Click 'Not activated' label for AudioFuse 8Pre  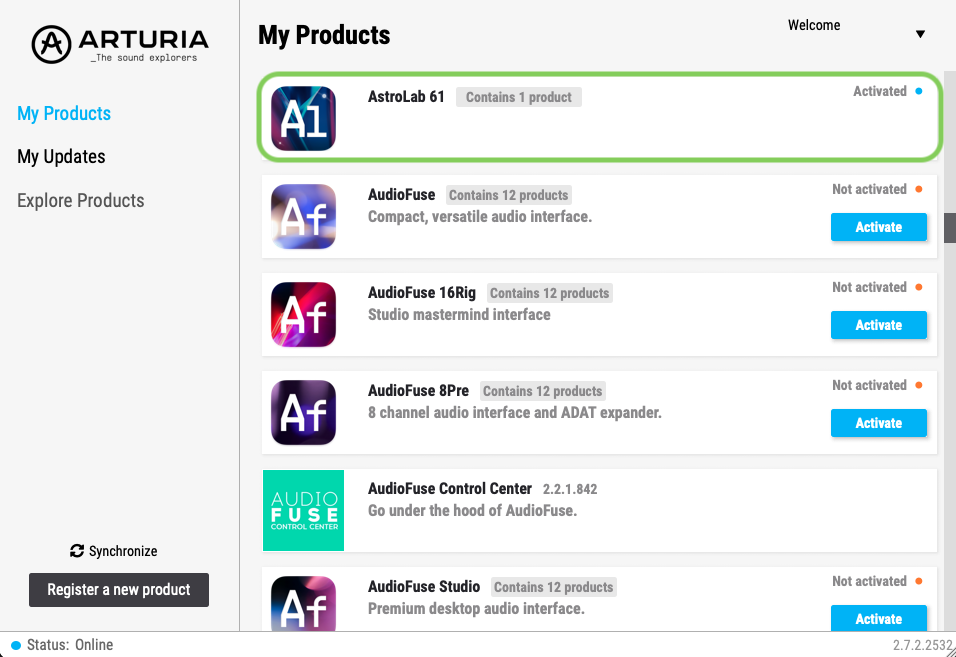(x=869, y=386)
